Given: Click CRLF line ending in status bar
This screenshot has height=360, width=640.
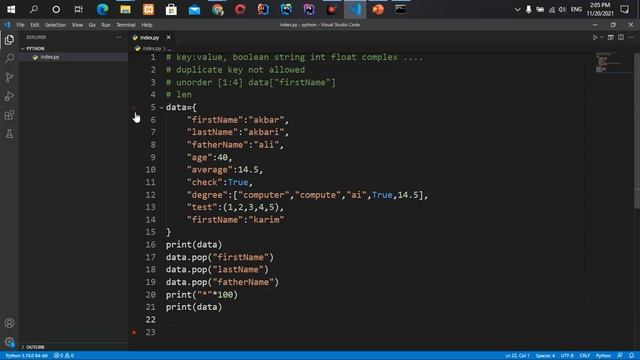Looking at the screenshot, I should [584, 356].
